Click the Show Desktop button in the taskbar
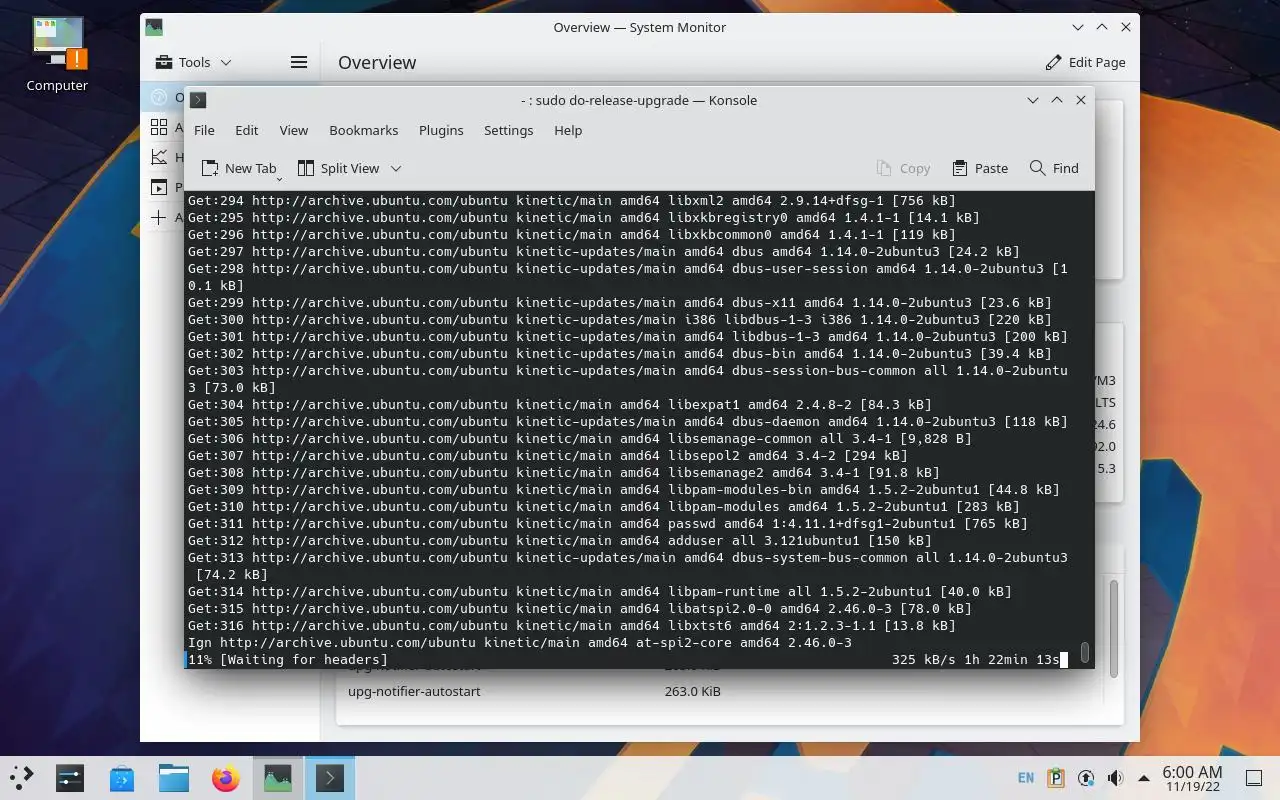1280x800 pixels. (x=1254, y=777)
